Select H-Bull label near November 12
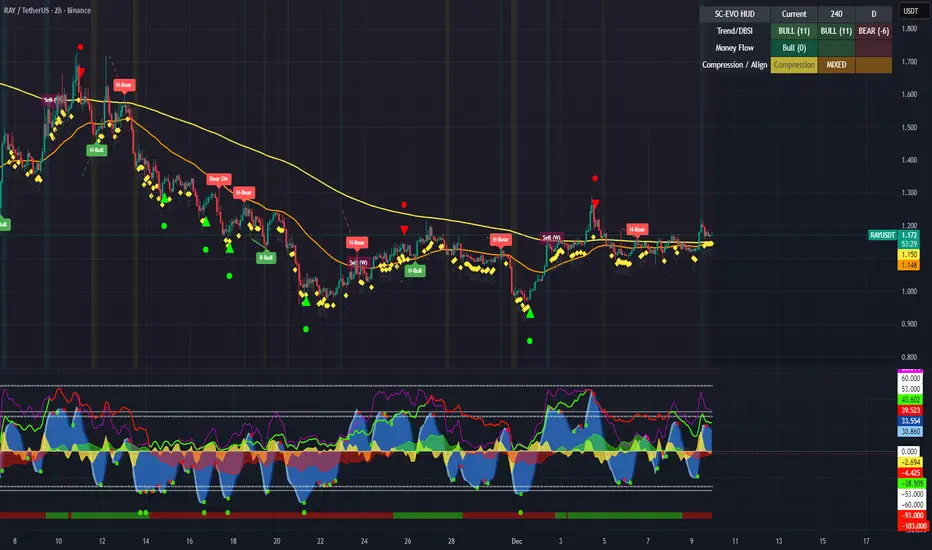 pos(96,150)
